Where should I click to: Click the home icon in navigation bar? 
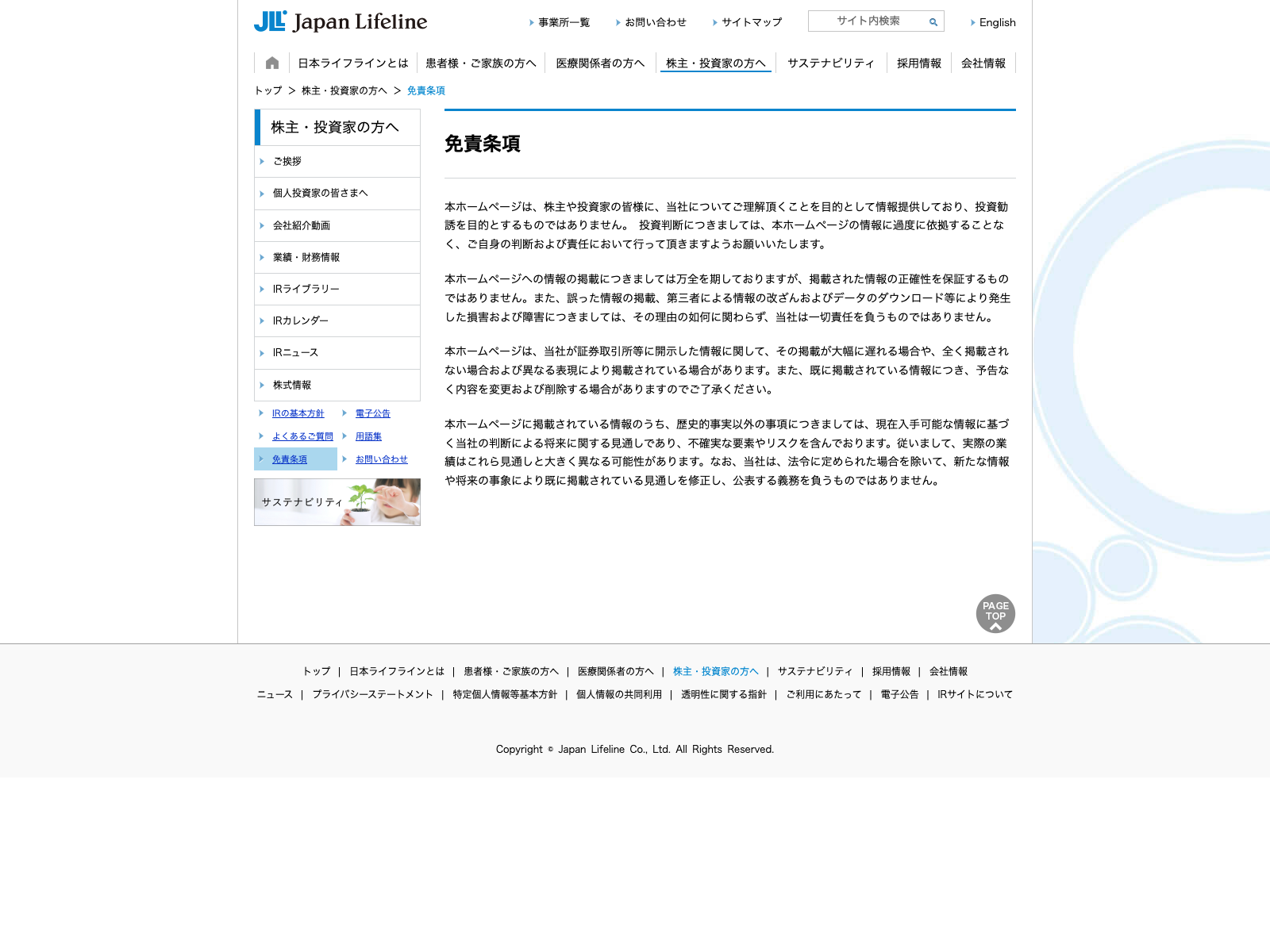pyautogui.click(x=272, y=63)
